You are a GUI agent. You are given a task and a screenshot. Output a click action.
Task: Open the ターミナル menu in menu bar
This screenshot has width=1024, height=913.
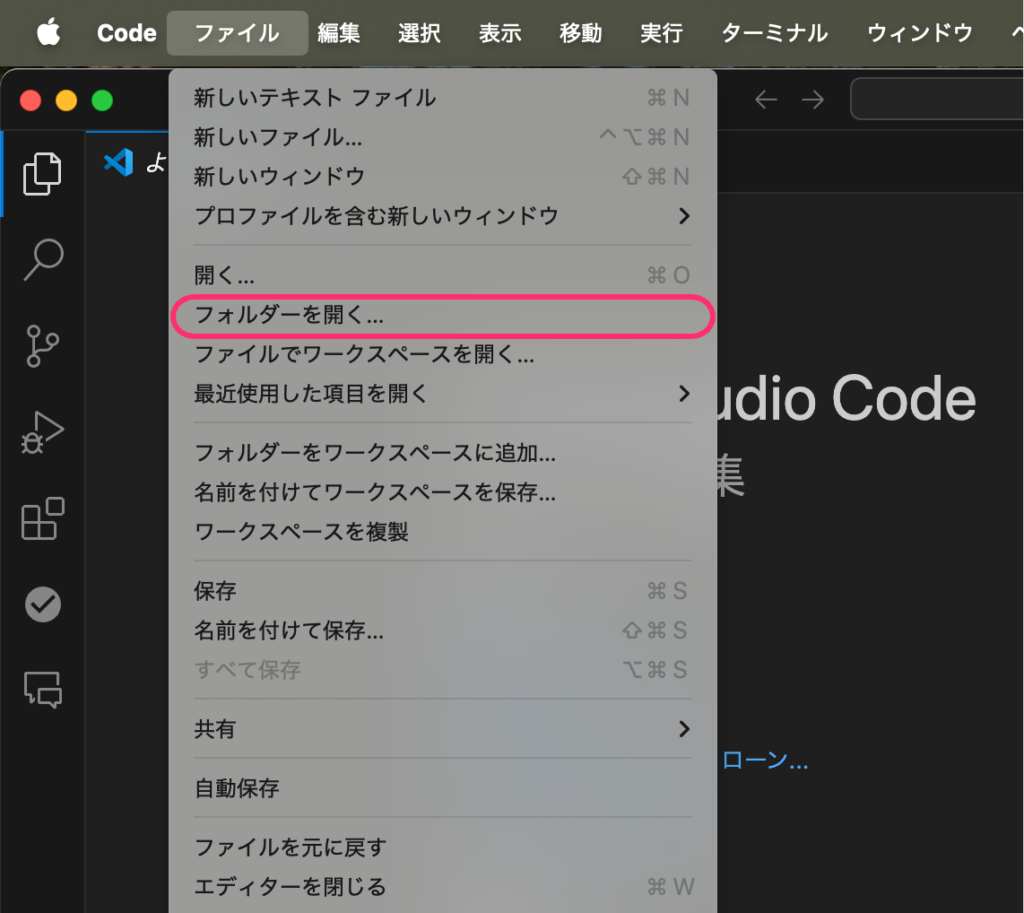pos(774,33)
